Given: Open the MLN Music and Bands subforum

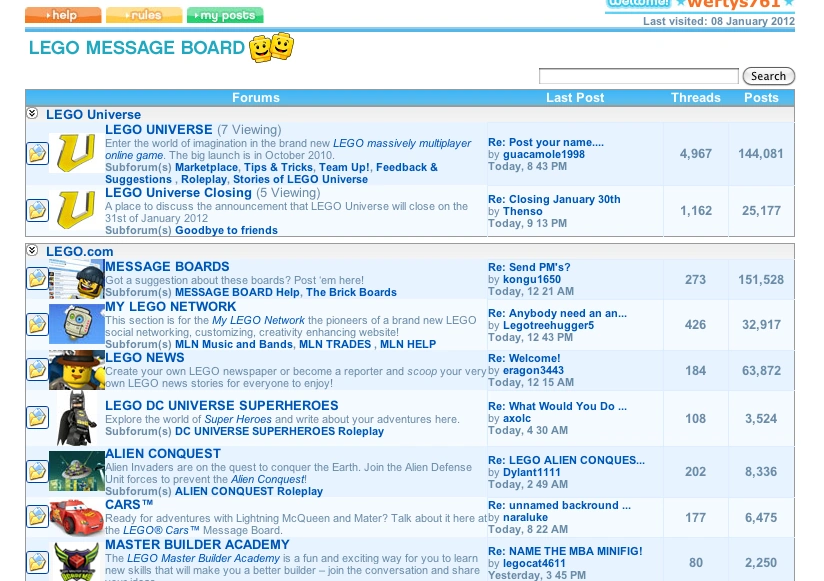Looking at the screenshot, I should [234, 344].
